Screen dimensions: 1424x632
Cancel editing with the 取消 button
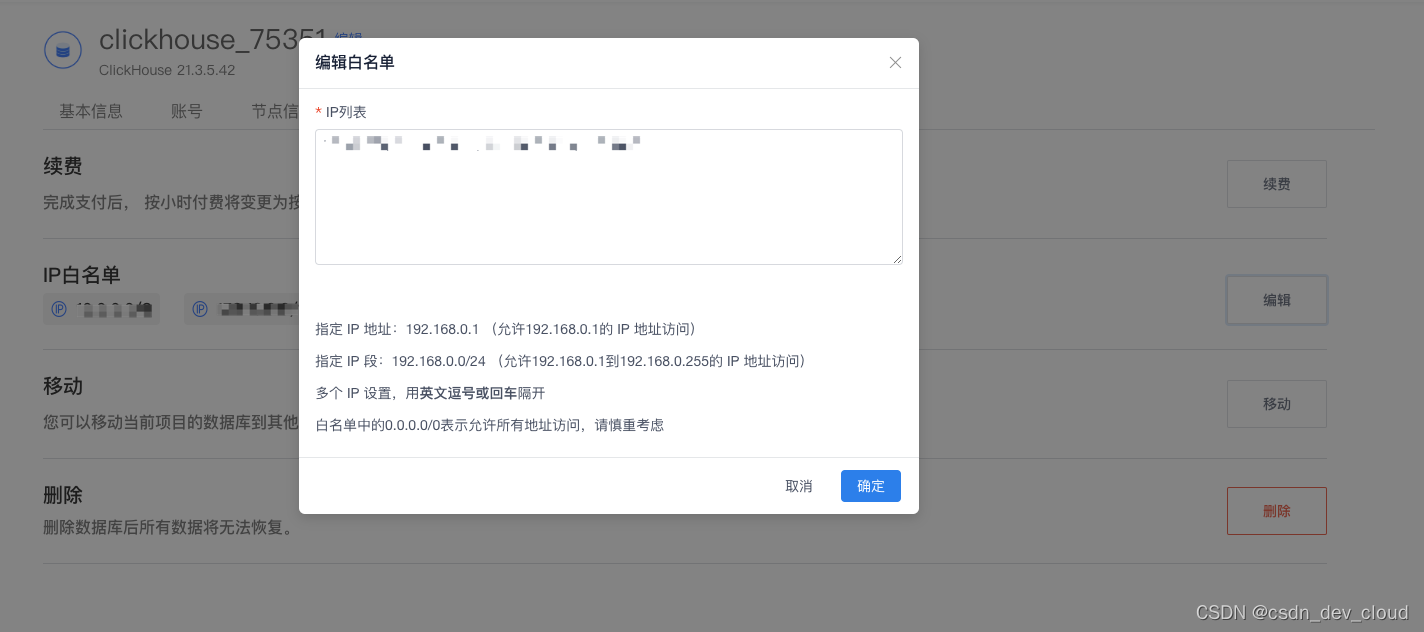pos(799,486)
